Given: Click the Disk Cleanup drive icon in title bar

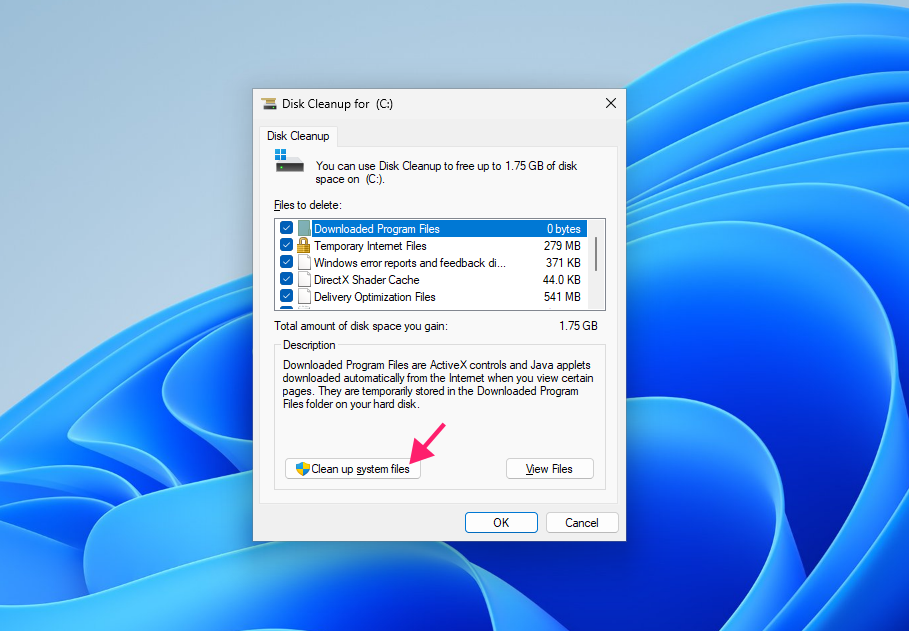Looking at the screenshot, I should (268, 104).
